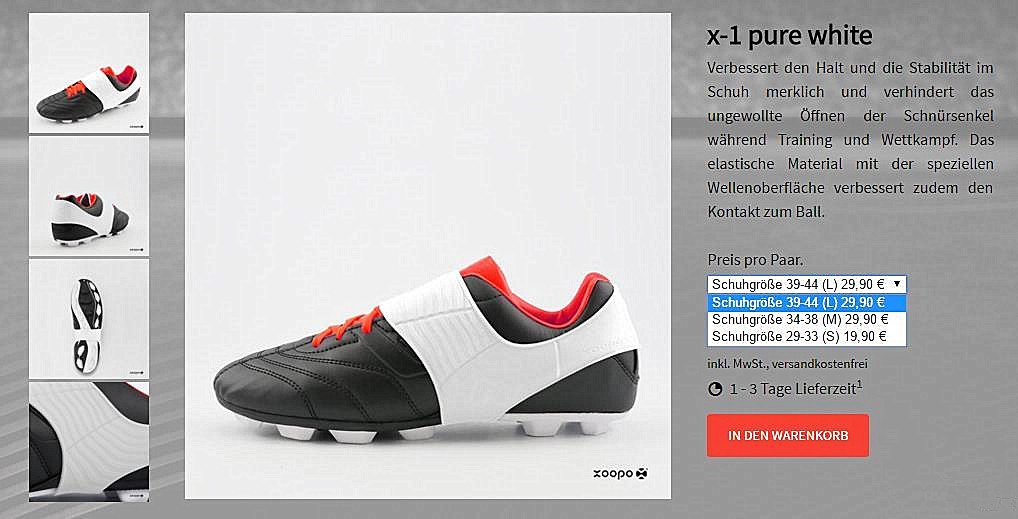Click the IN DEN WARENKORB button
The height and width of the screenshot is (519, 1018).
click(788, 435)
